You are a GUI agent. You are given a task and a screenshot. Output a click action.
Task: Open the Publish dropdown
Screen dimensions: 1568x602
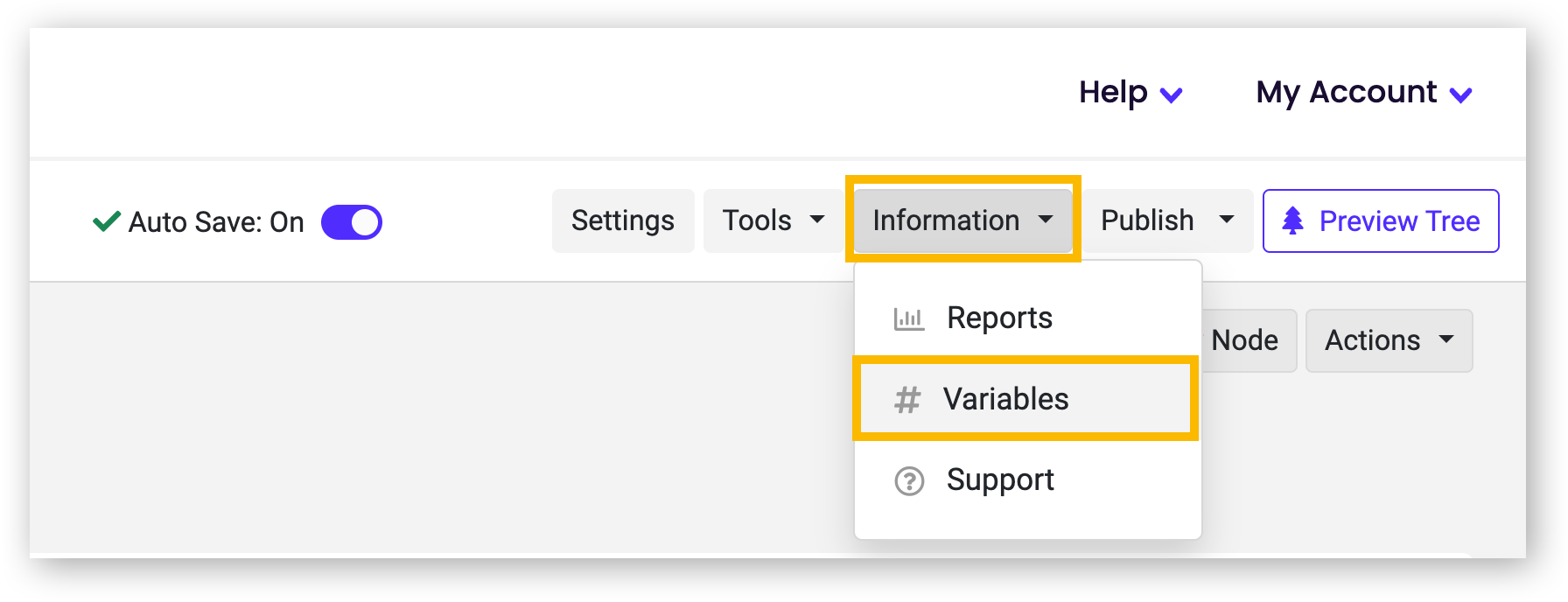pyautogui.click(x=1167, y=220)
